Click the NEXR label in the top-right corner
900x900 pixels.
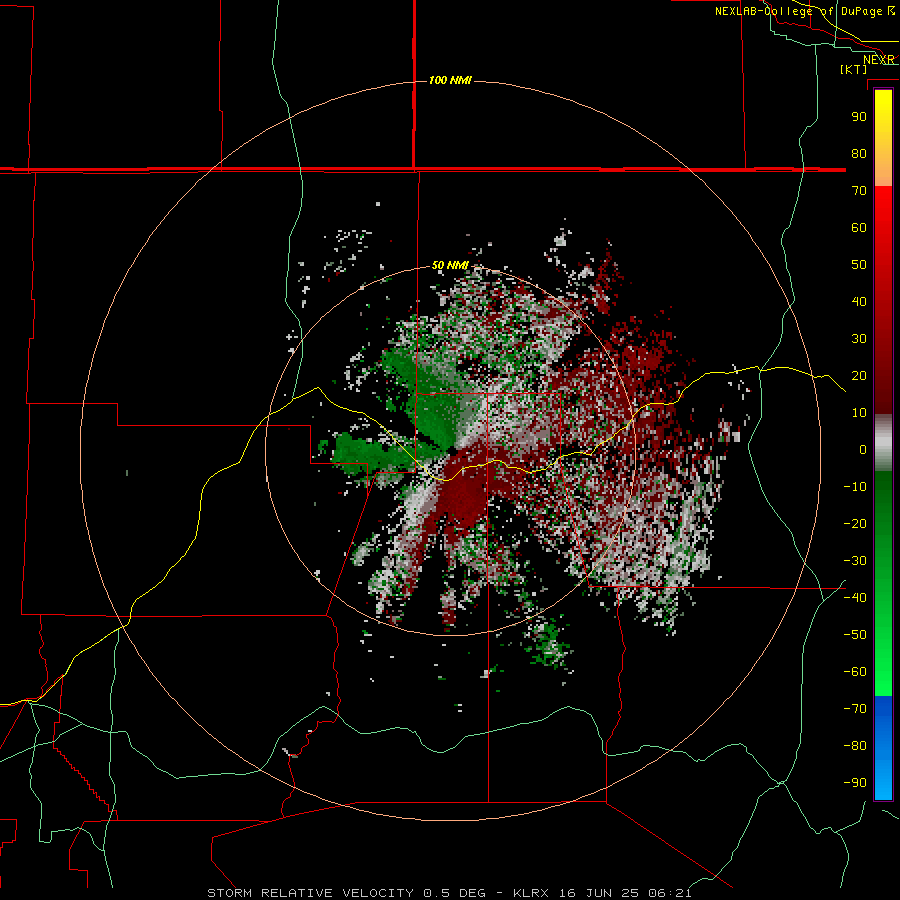coord(879,60)
